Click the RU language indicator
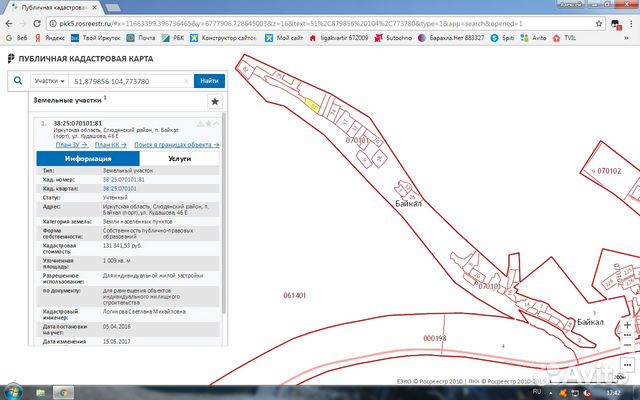This screenshot has height=400, width=640. pyautogui.click(x=537, y=392)
